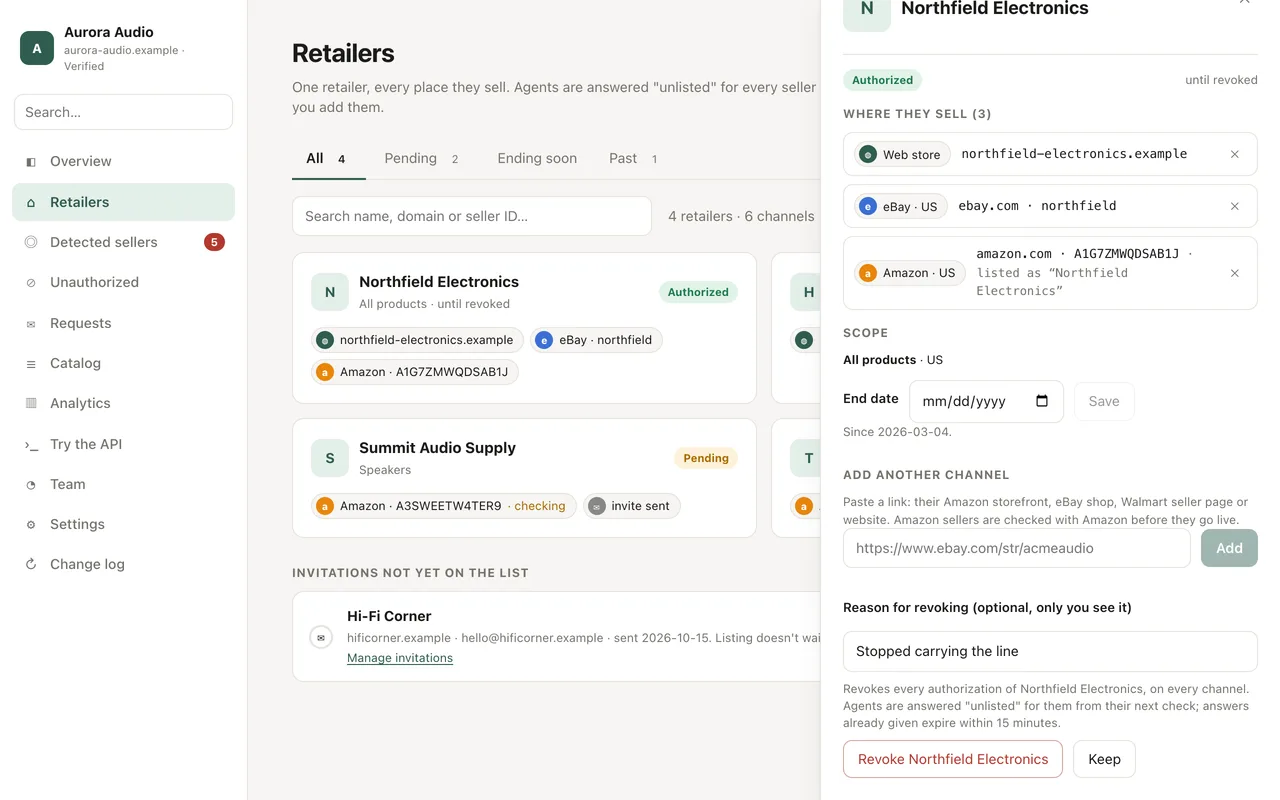
Task: Click the eBay · northfield channel chip
Action: (596, 340)
